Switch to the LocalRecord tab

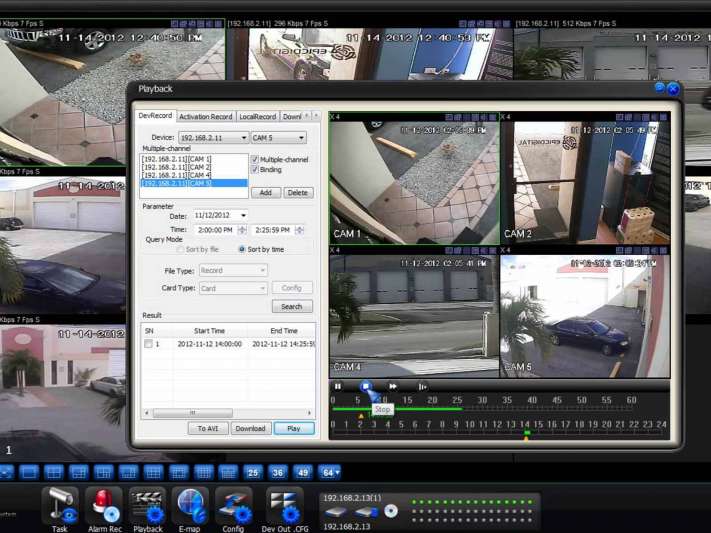coord(257,117)
